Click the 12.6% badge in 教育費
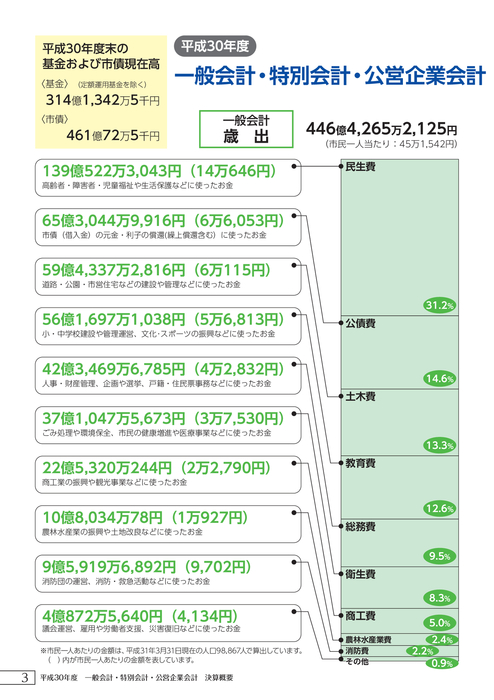Image resolution: width=494 pixels, height=700 pixels. pos(440,508)
